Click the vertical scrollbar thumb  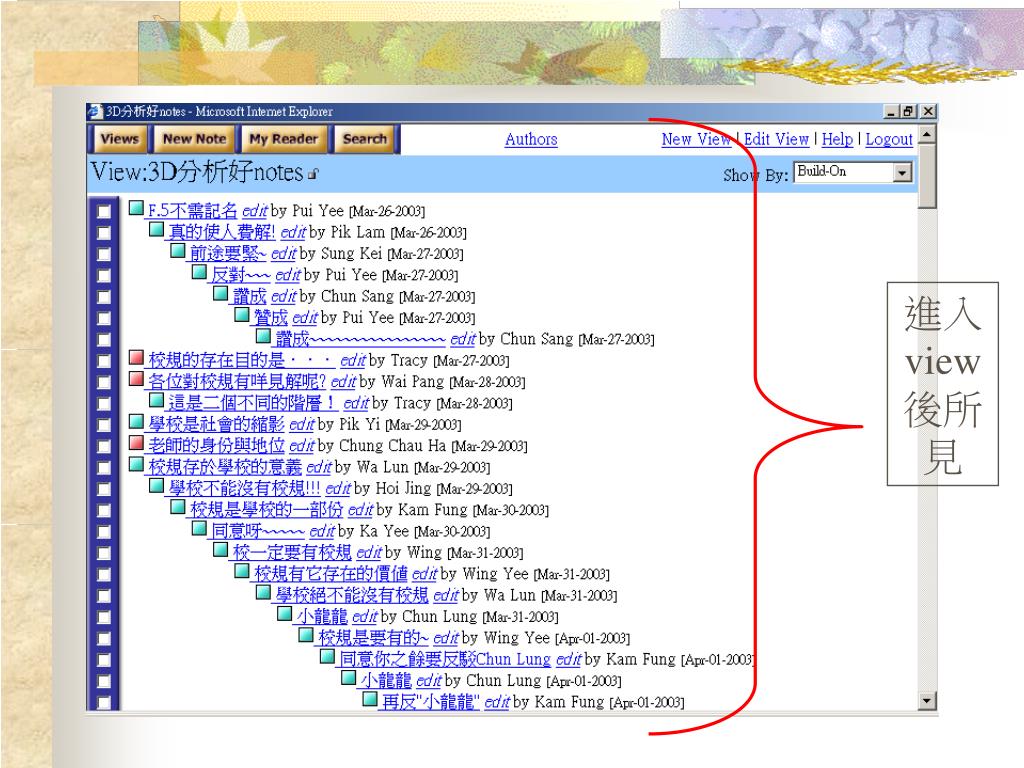pos(927,176)
